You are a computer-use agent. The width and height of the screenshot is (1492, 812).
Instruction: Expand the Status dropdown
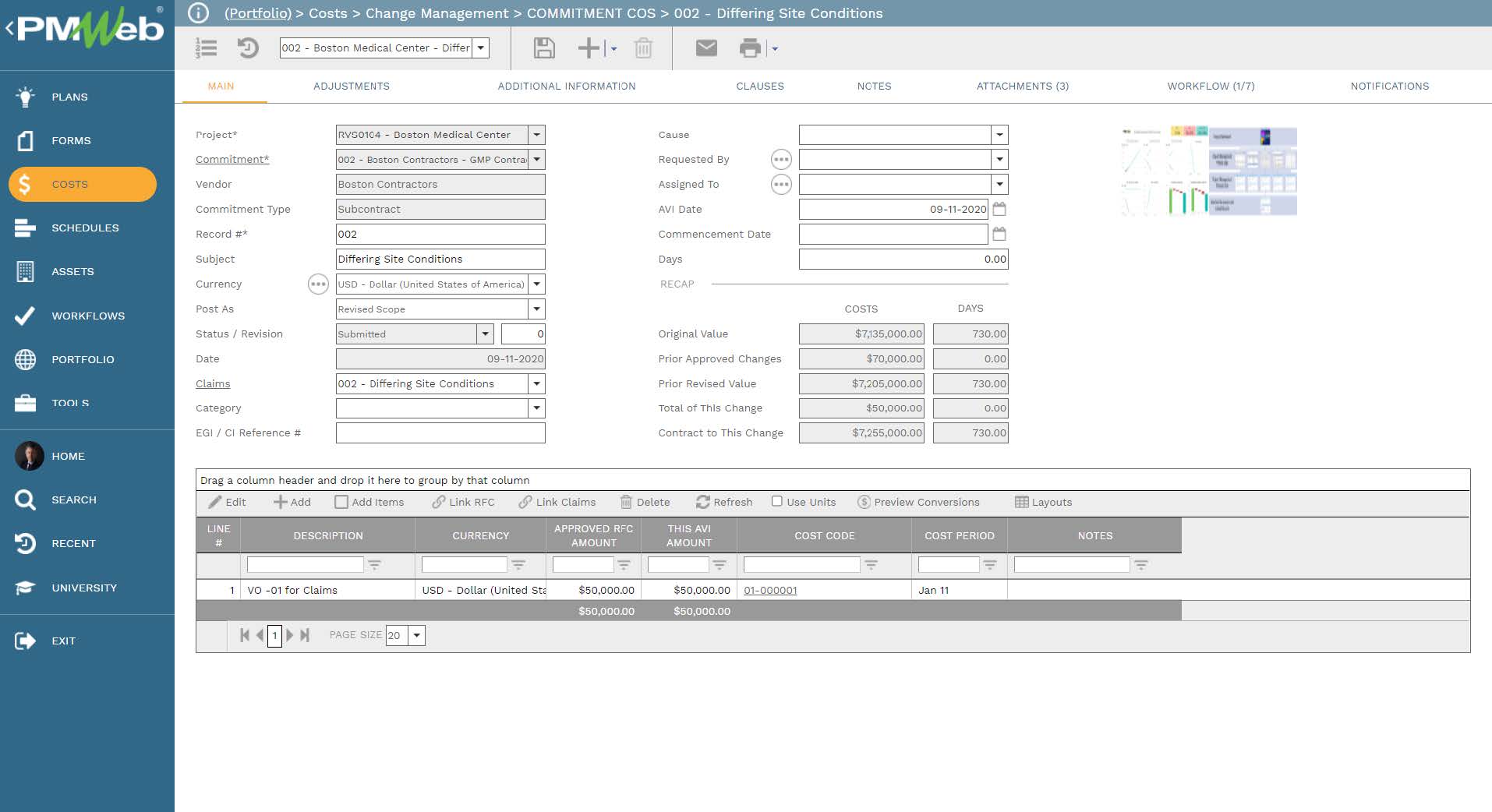click(x=485, y=334)
